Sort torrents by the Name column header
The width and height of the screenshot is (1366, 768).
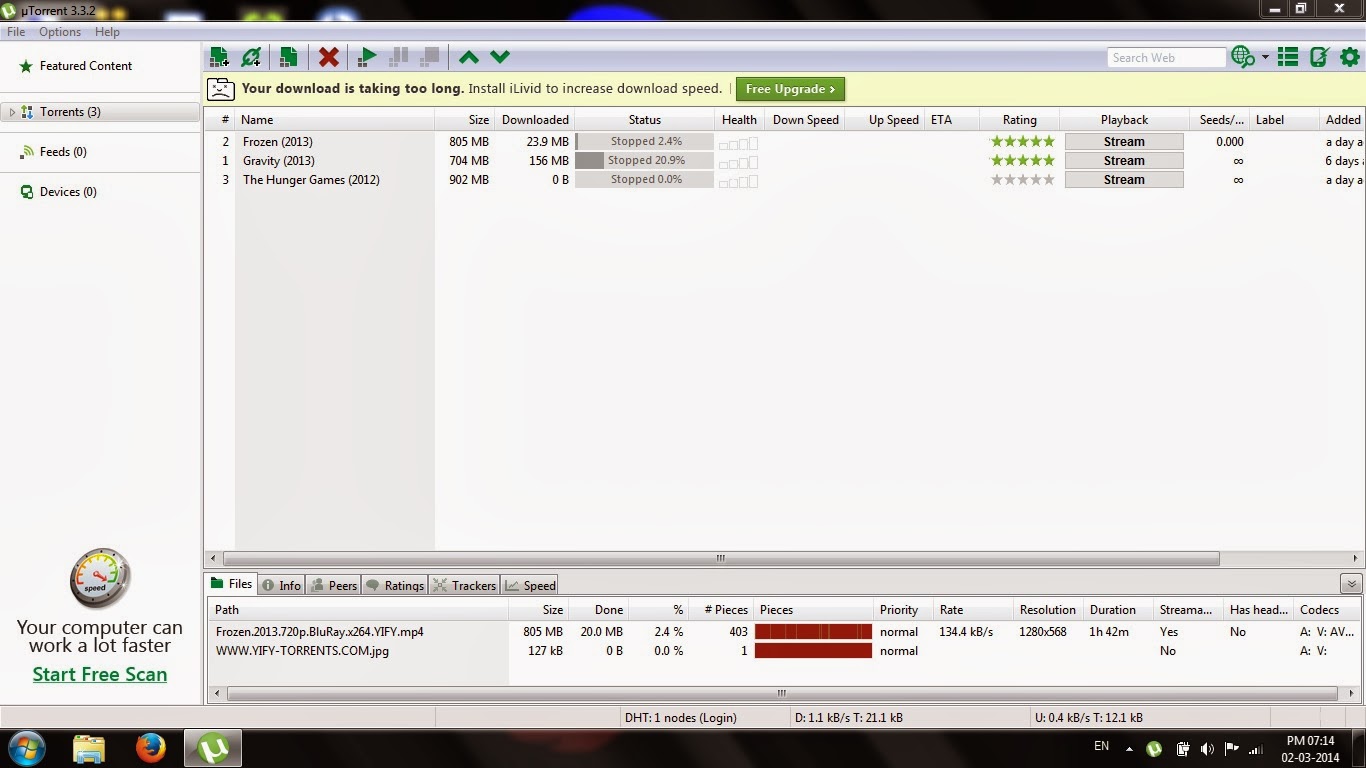pos(334,120)
